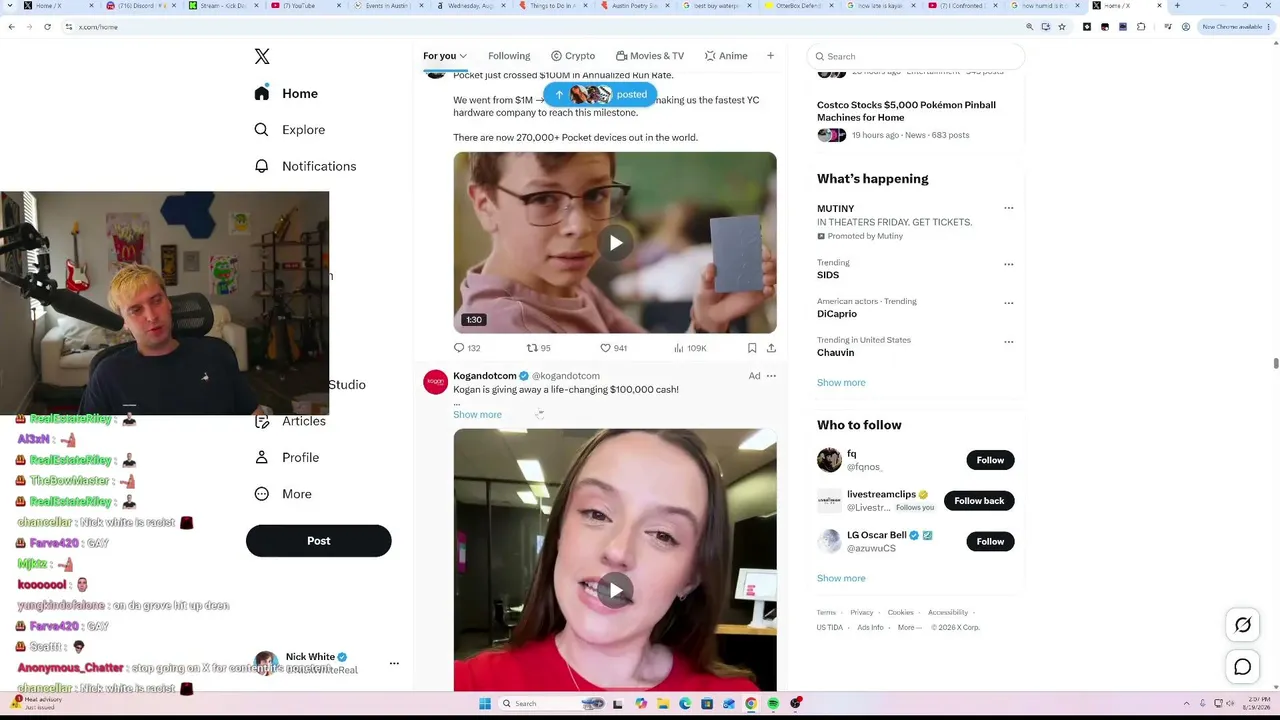1280x720 pixels.
Task: Open the Crypto timeline tab
Action: pyautogui.click(x=573, y=56)
